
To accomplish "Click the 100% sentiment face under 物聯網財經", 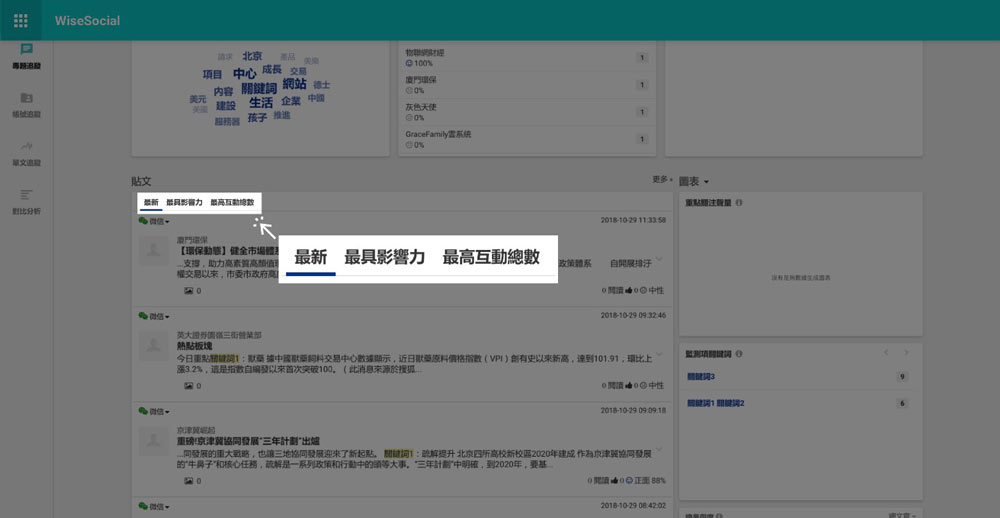I will pyautogui.click(x=409, y=63).
